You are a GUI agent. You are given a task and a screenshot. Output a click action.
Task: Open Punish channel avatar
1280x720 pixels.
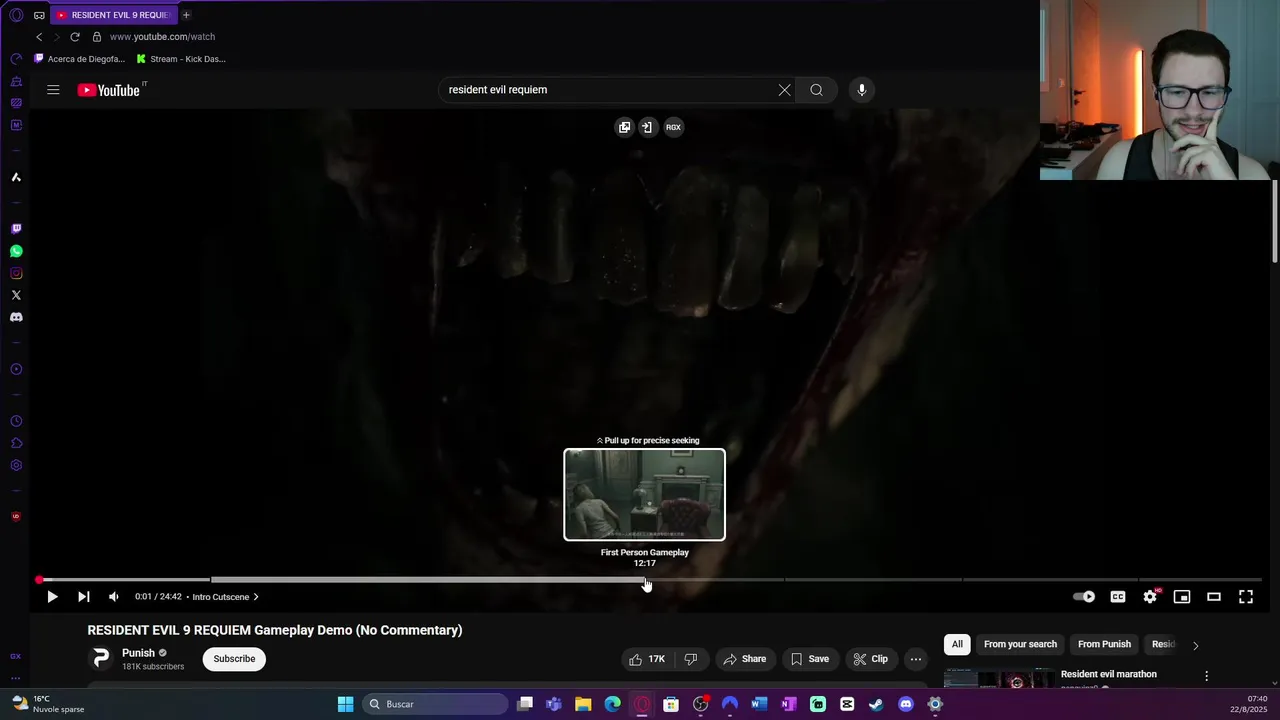pyautogui.click(x=101, y=658)
